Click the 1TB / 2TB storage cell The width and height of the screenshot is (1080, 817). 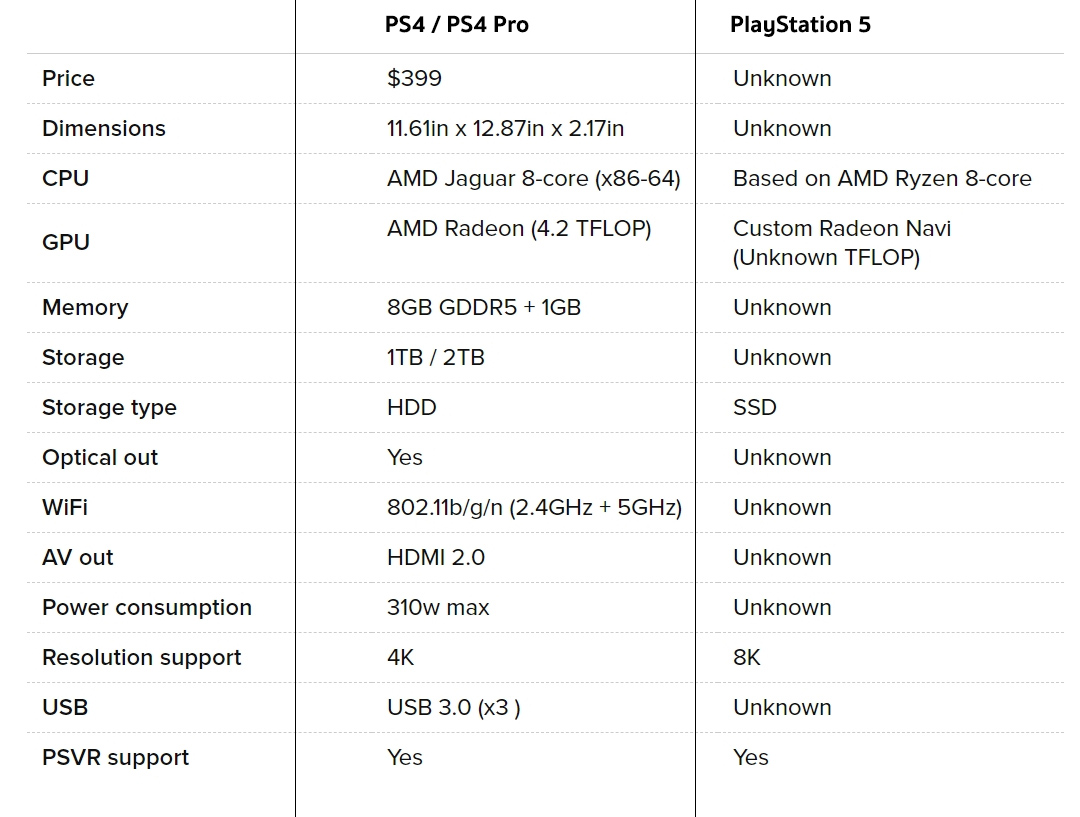point(436,357)
